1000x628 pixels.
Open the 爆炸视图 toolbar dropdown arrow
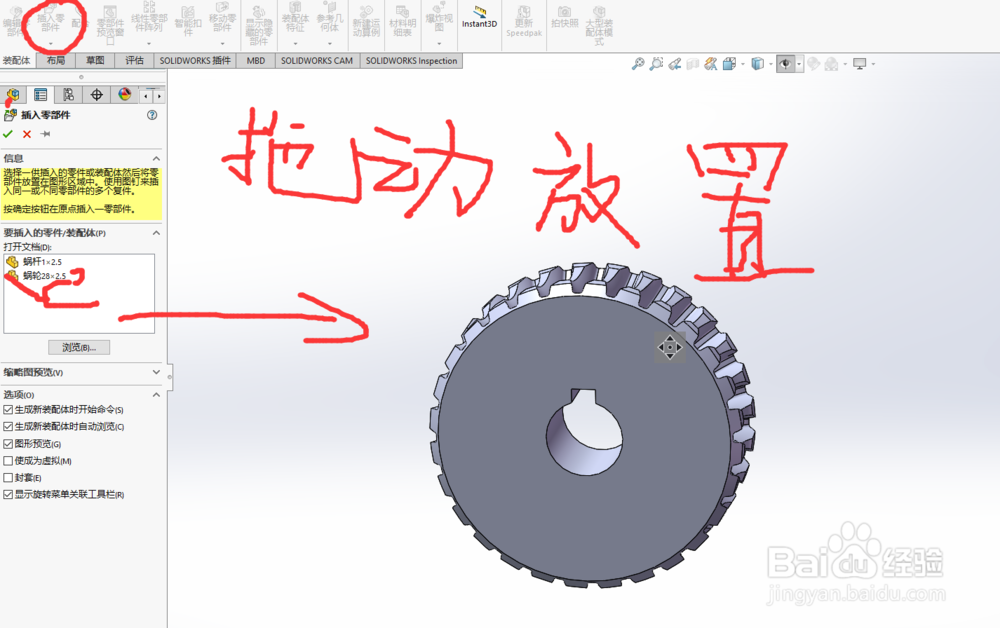point(439,43)
